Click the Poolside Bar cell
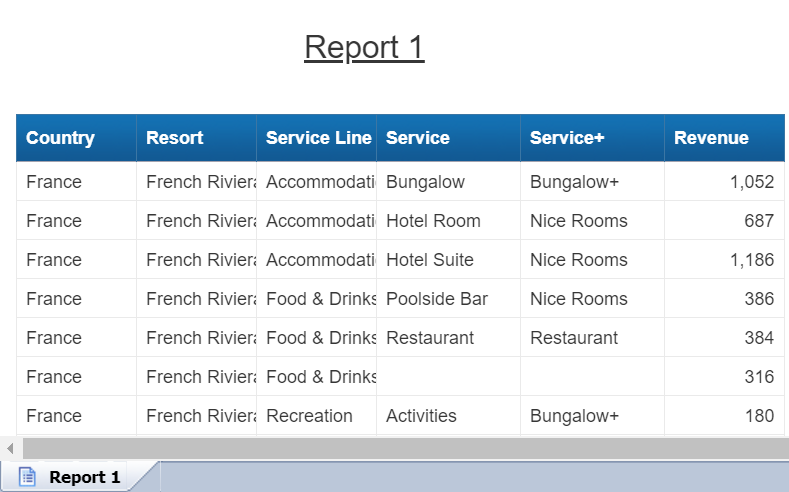The image size is (789, 492). pos(437,299)
